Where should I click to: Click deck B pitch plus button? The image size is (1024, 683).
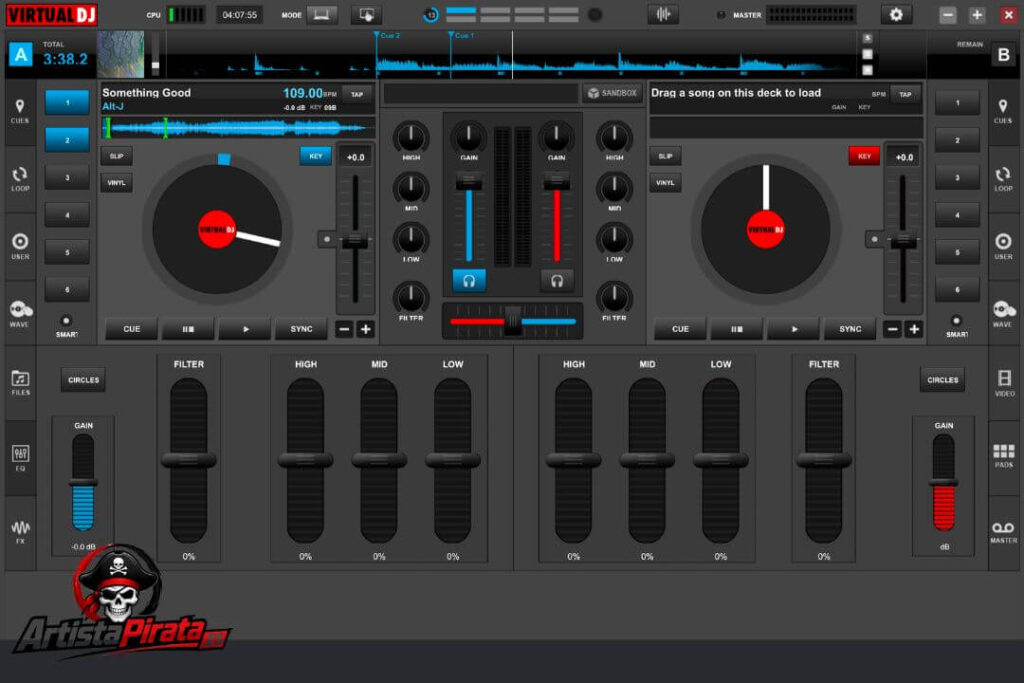914,329
